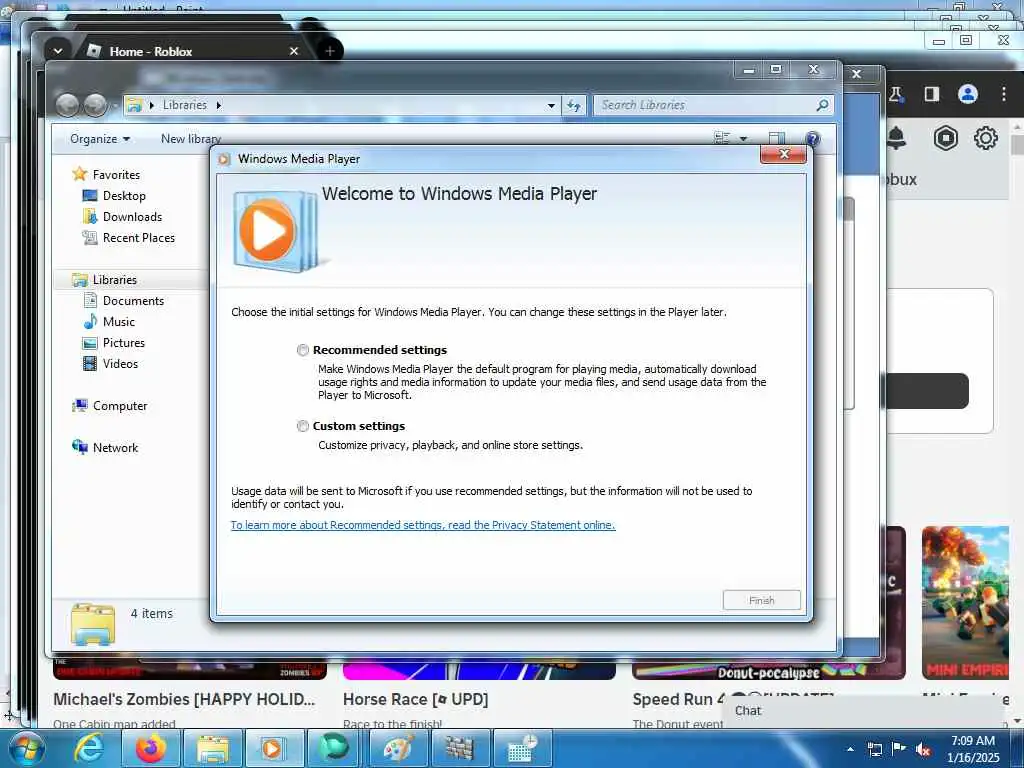
Task: Refresh the Libraries folder view
Action: point(573,105)
